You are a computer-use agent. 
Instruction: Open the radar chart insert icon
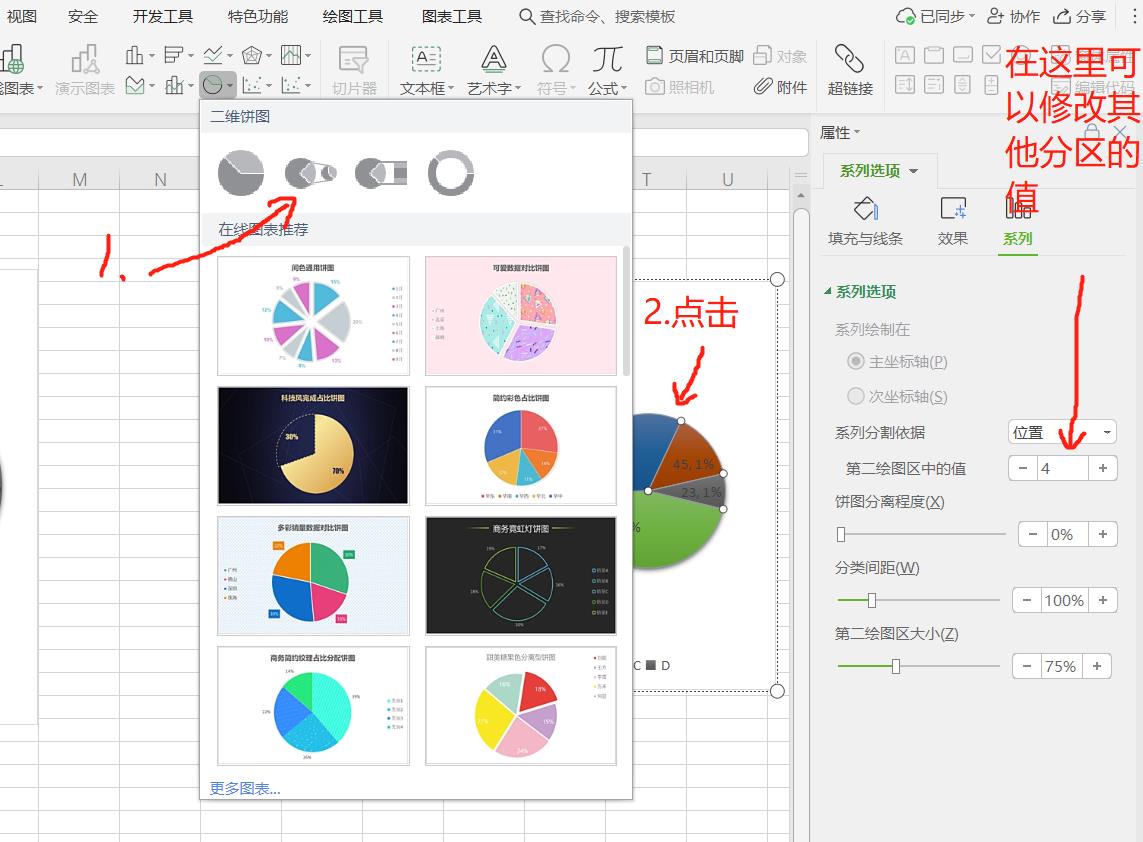[251, 55]
